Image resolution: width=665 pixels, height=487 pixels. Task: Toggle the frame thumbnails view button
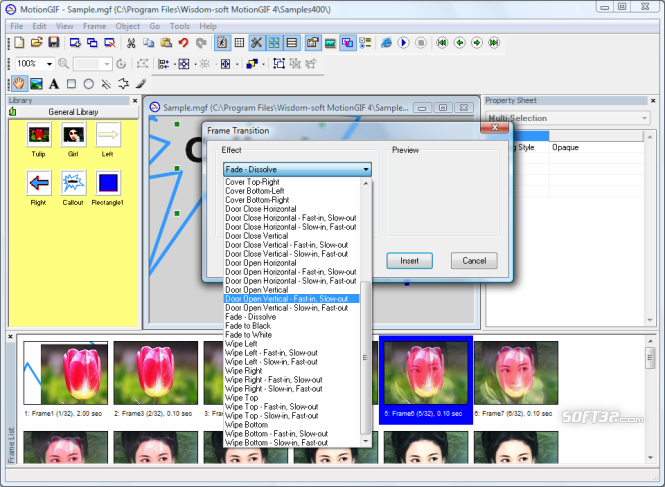274,43
